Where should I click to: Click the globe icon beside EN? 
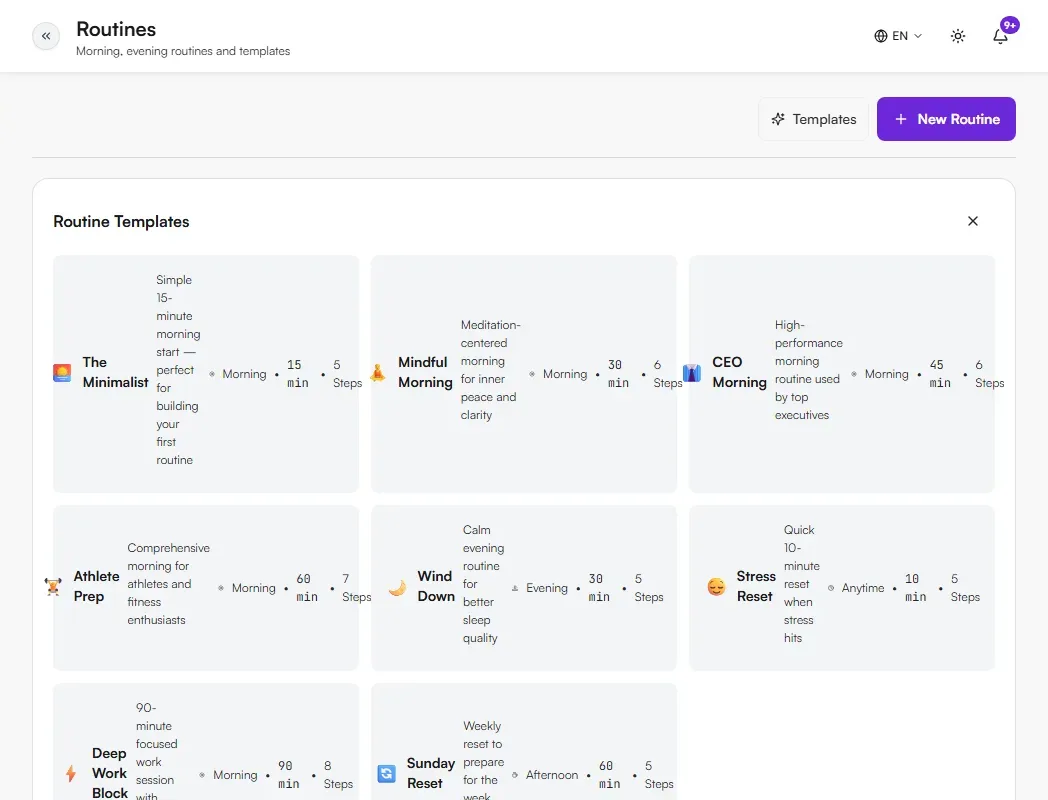click(880, 36)
